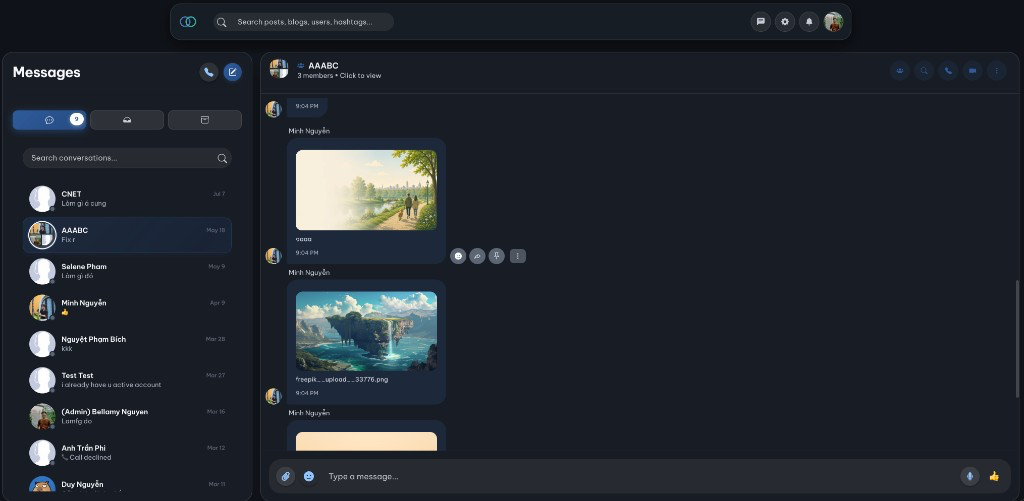This screenshot has width=1024, height=501.
Task: Reply to the message with the reply icon
Action: click(x=477, y=256)
